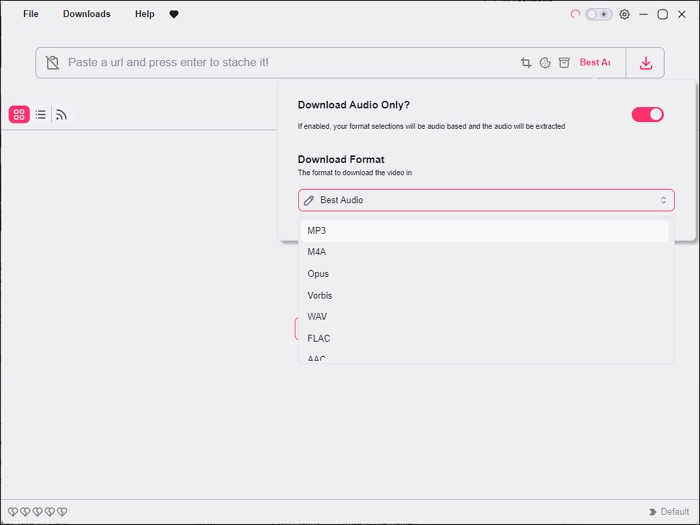Disable the Download Audio Only switch
This screenshot has height=525, width=700.
pos(647,114)
